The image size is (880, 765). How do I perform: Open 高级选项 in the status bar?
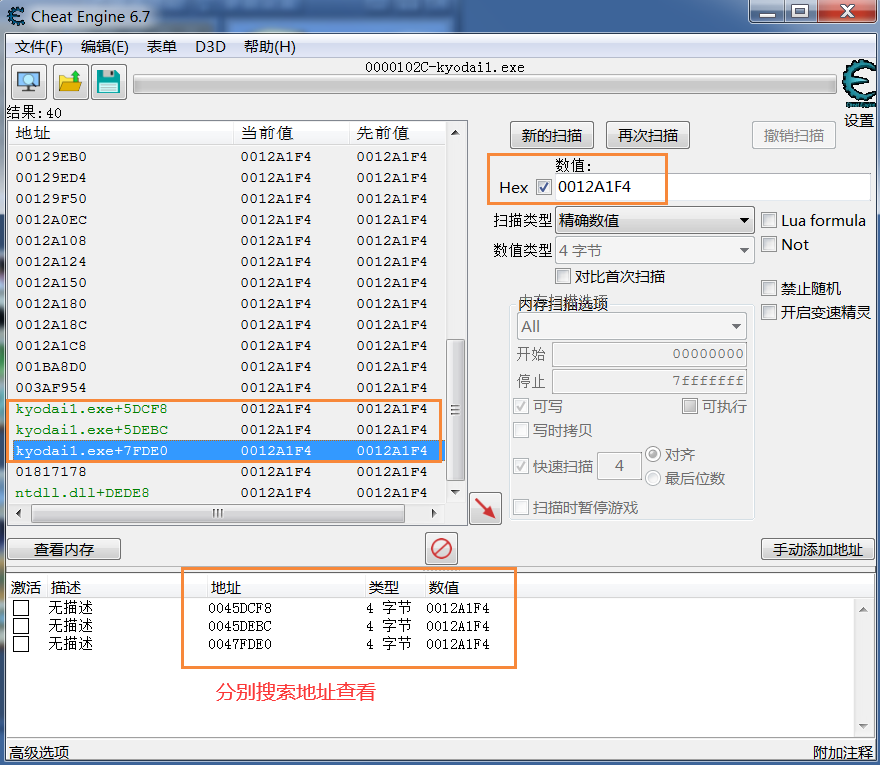point(39,753)
